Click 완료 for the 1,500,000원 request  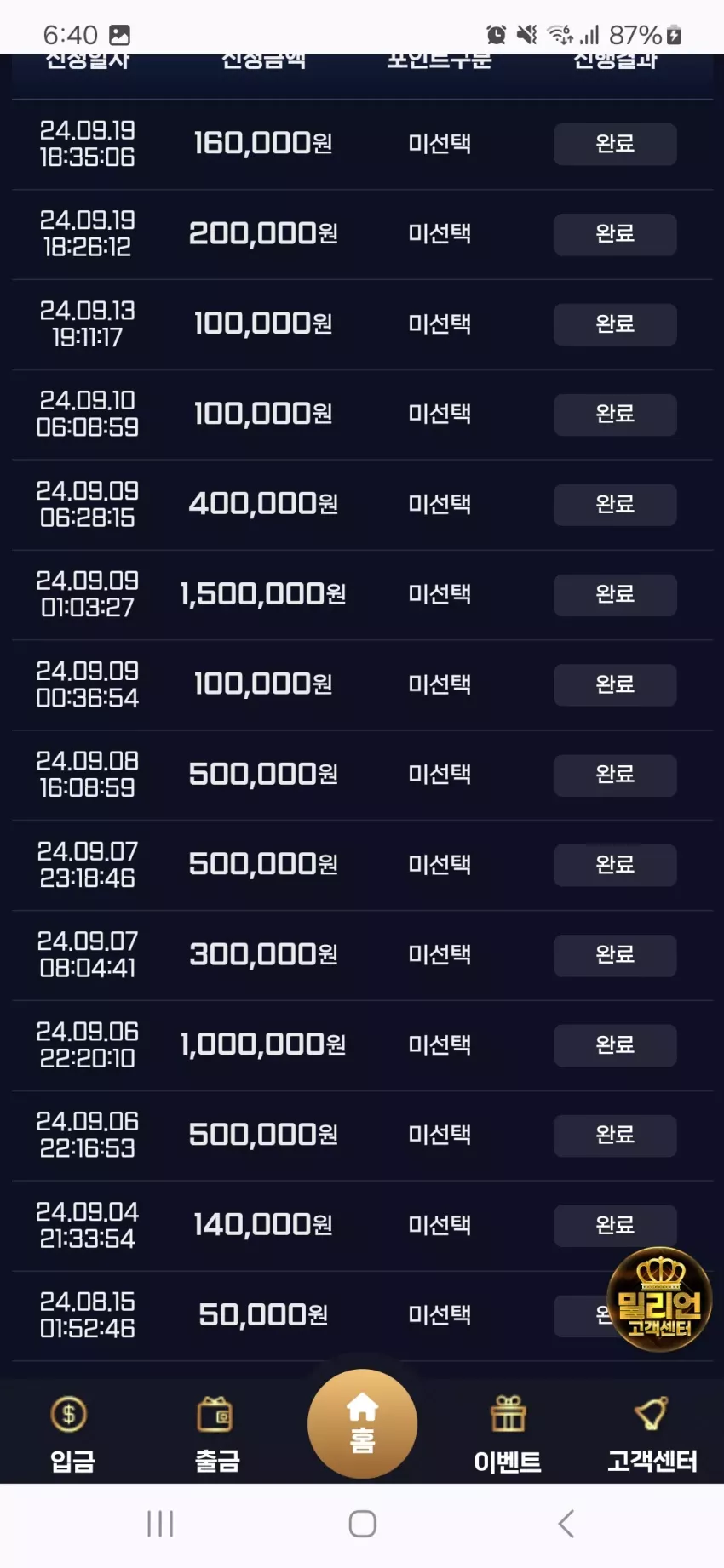tap(615, 594)
